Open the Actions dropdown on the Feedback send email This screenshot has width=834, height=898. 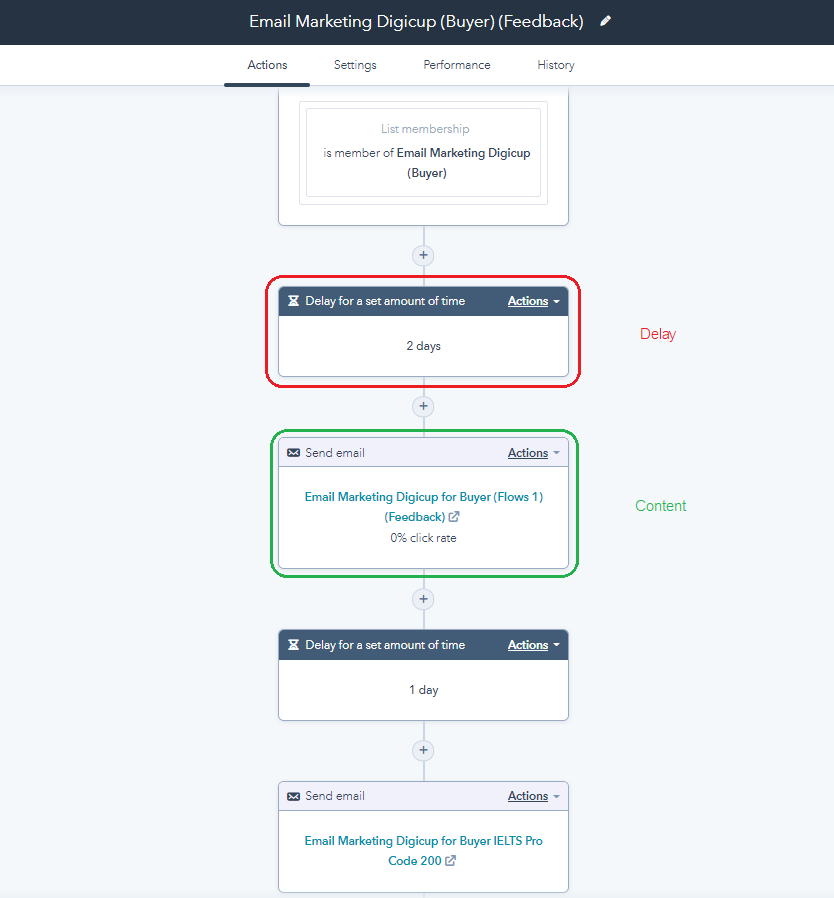[x=528, y=452]
